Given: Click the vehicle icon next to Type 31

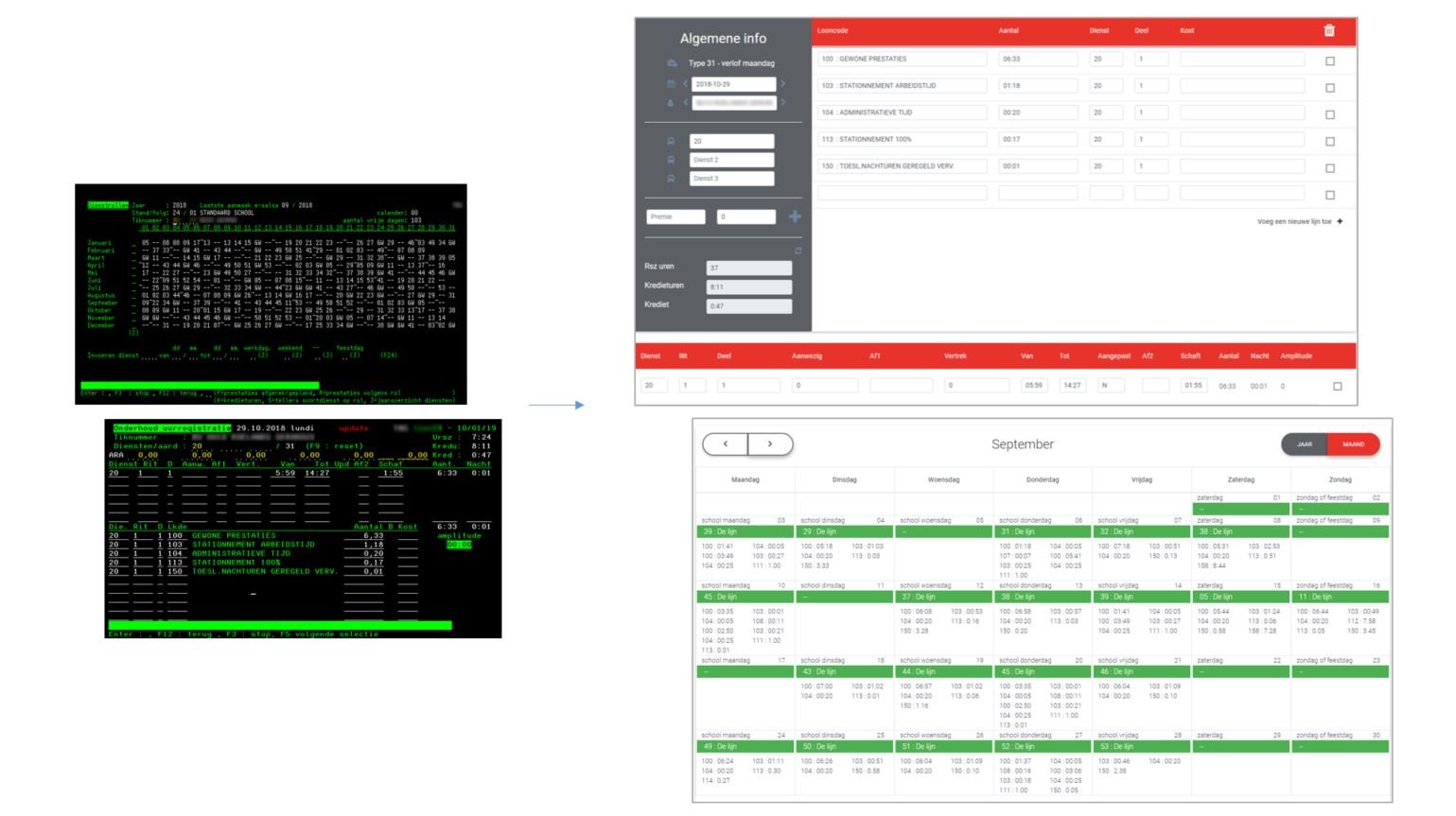Looking at the screenshot, I should pos(672,63).
